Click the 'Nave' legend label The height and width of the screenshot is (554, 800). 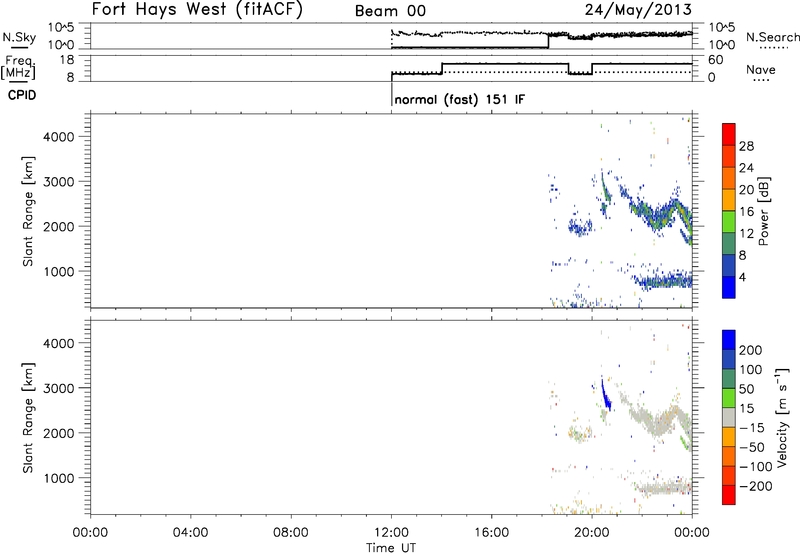click(x=761, y=69)
